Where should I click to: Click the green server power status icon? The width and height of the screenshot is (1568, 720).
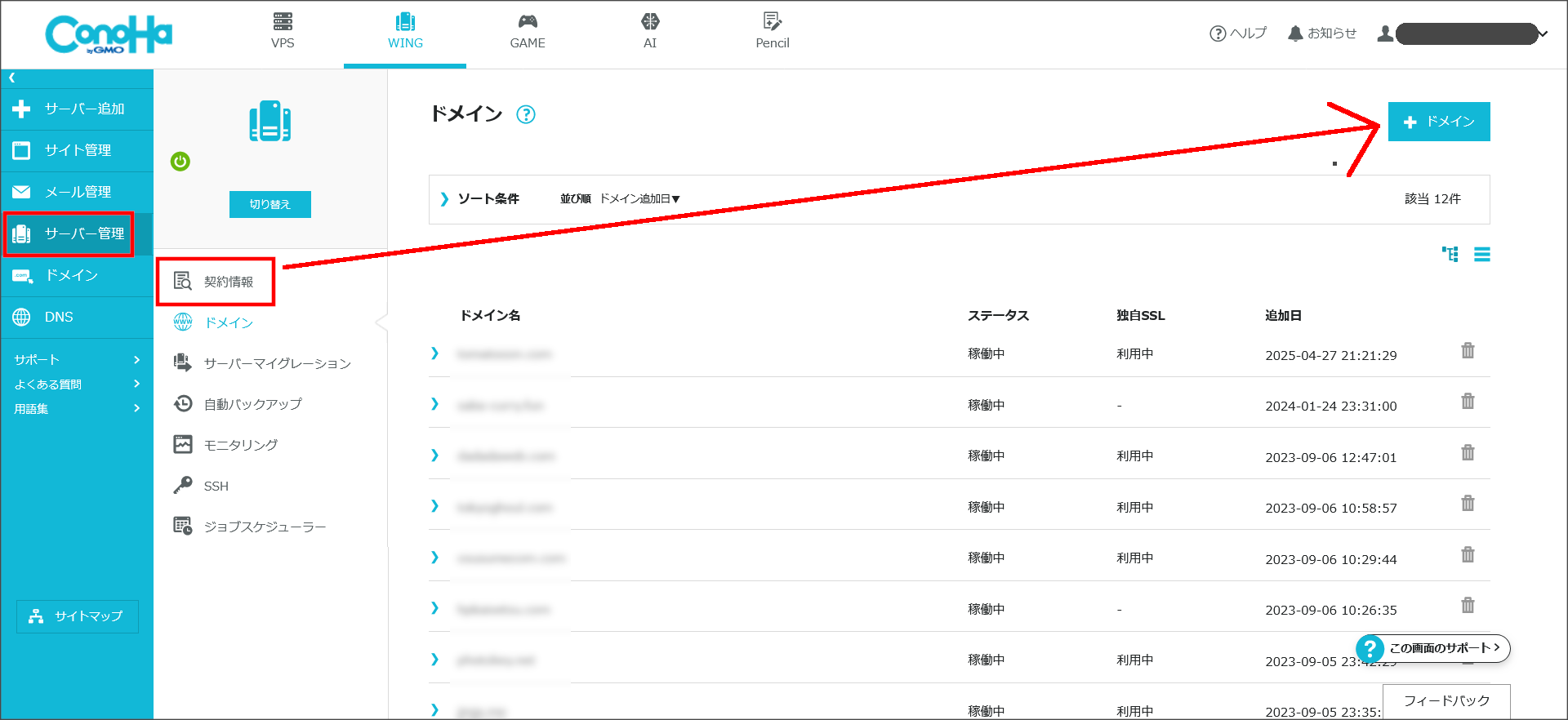(x=180, y=162)
